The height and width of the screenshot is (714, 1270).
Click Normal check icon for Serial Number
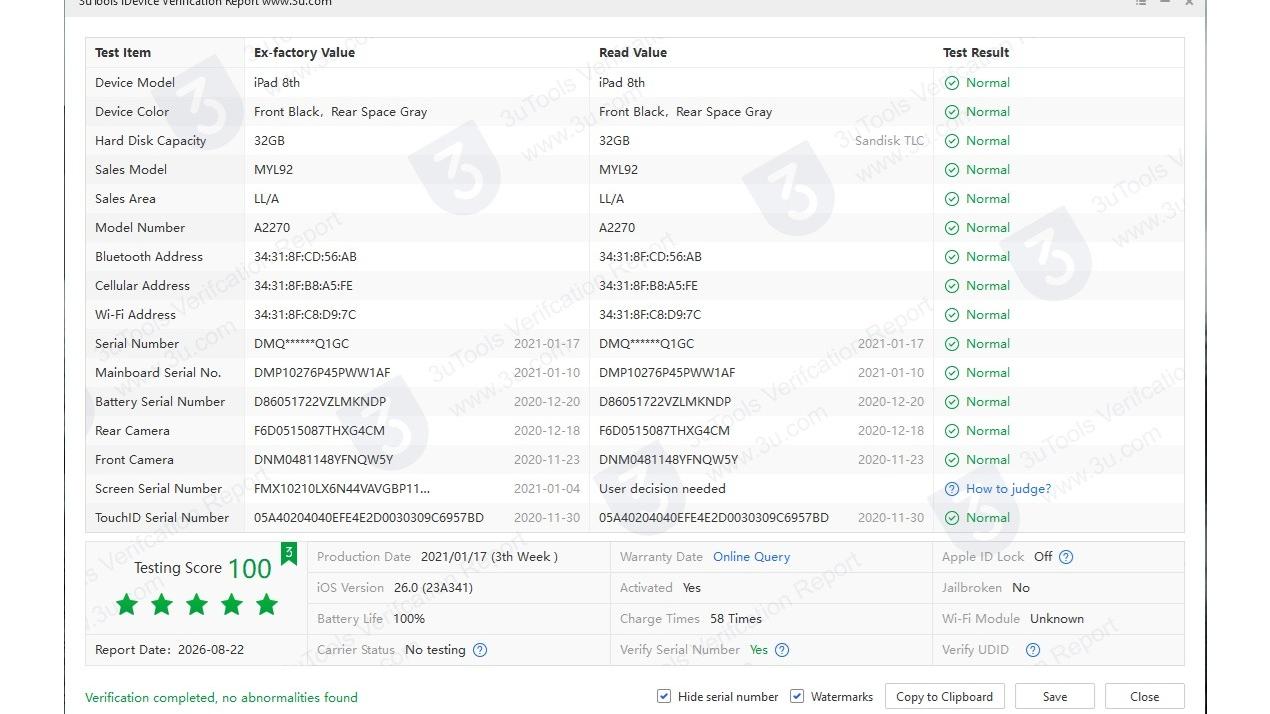click(952, 344)
